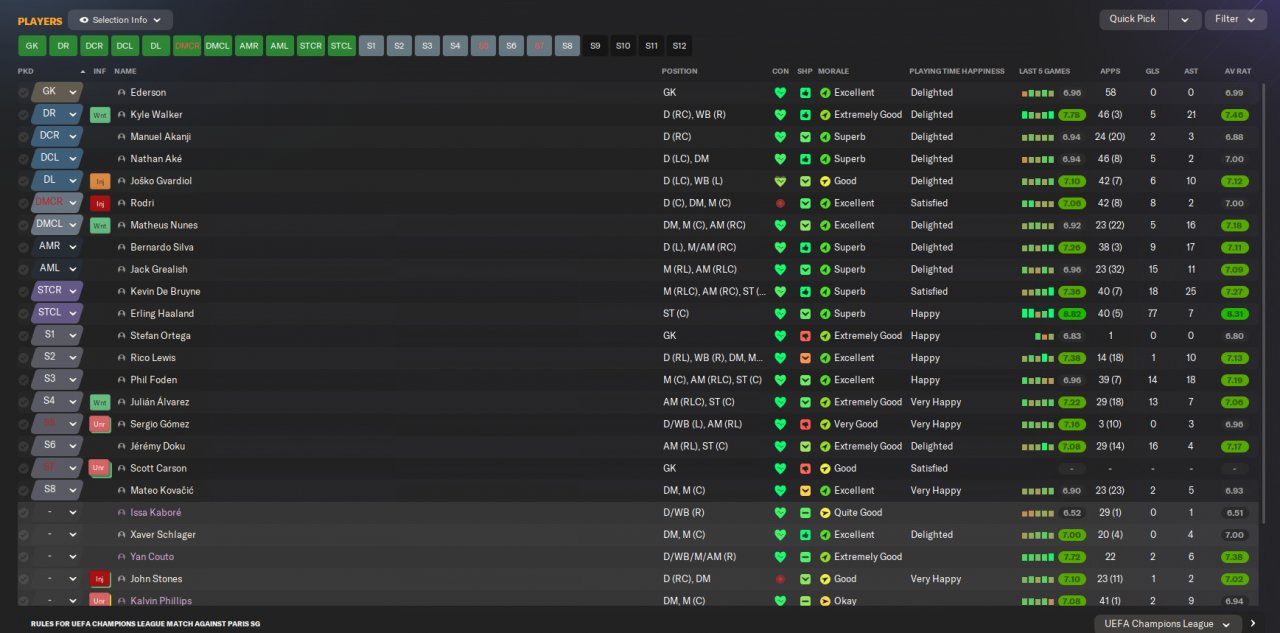
Task: Click the Unr icon beside Sergio Gómez
Action: (99, 424)
